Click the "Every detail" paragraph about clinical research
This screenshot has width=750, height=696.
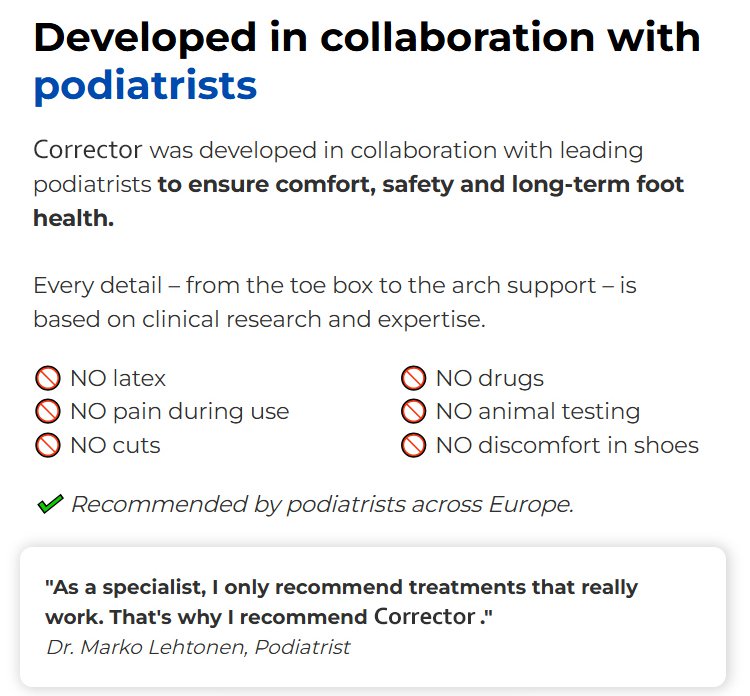tap(334, 303)
